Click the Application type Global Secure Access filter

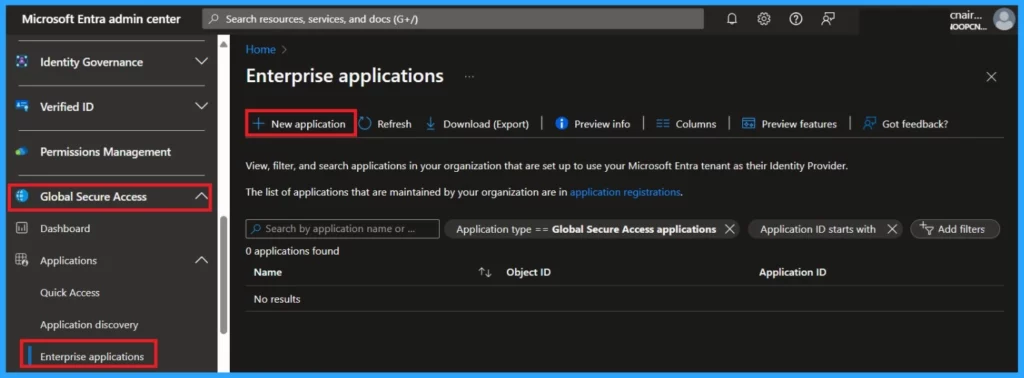point(586,229)
